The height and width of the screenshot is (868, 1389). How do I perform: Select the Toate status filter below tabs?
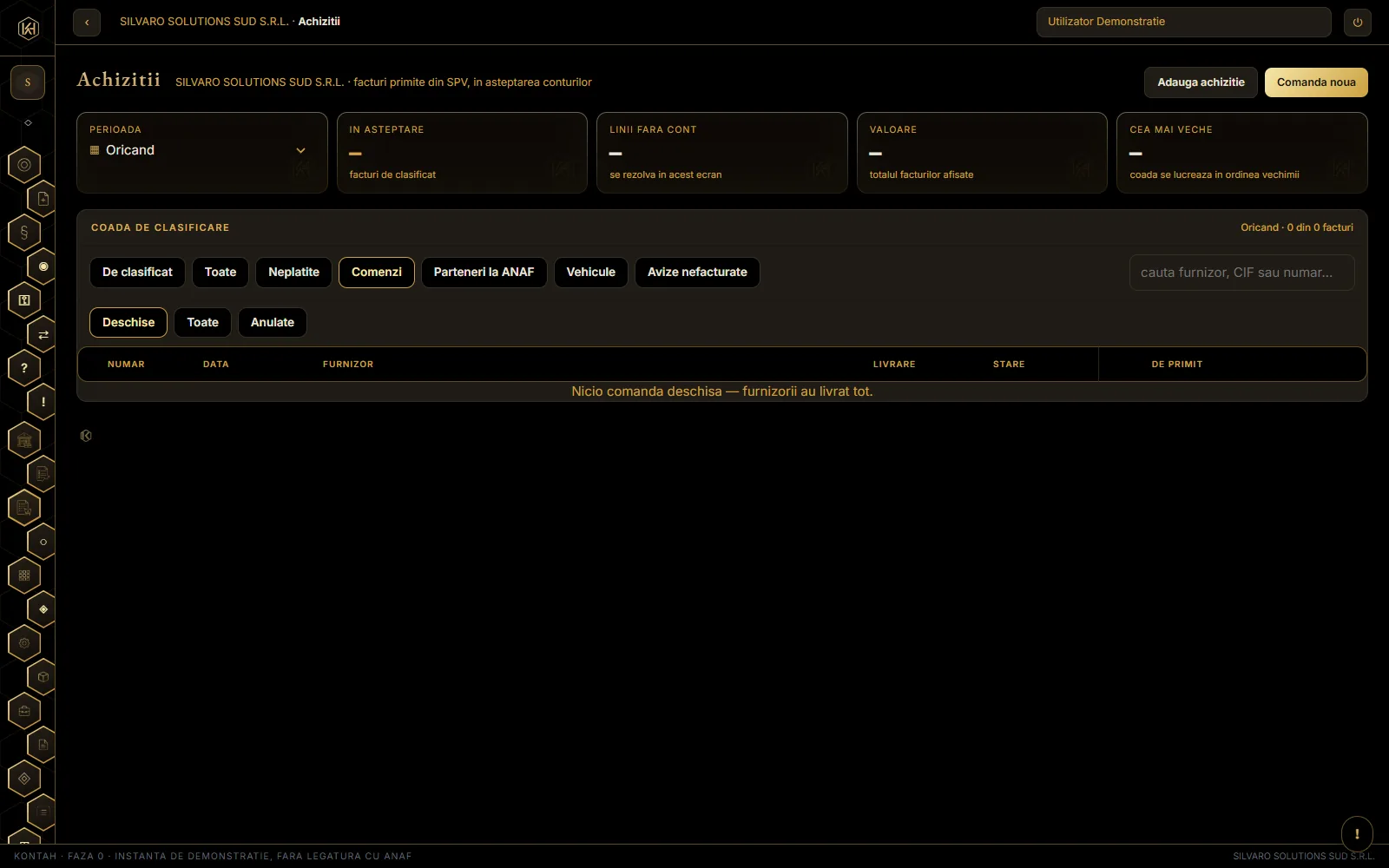click(x=203, y=322)
